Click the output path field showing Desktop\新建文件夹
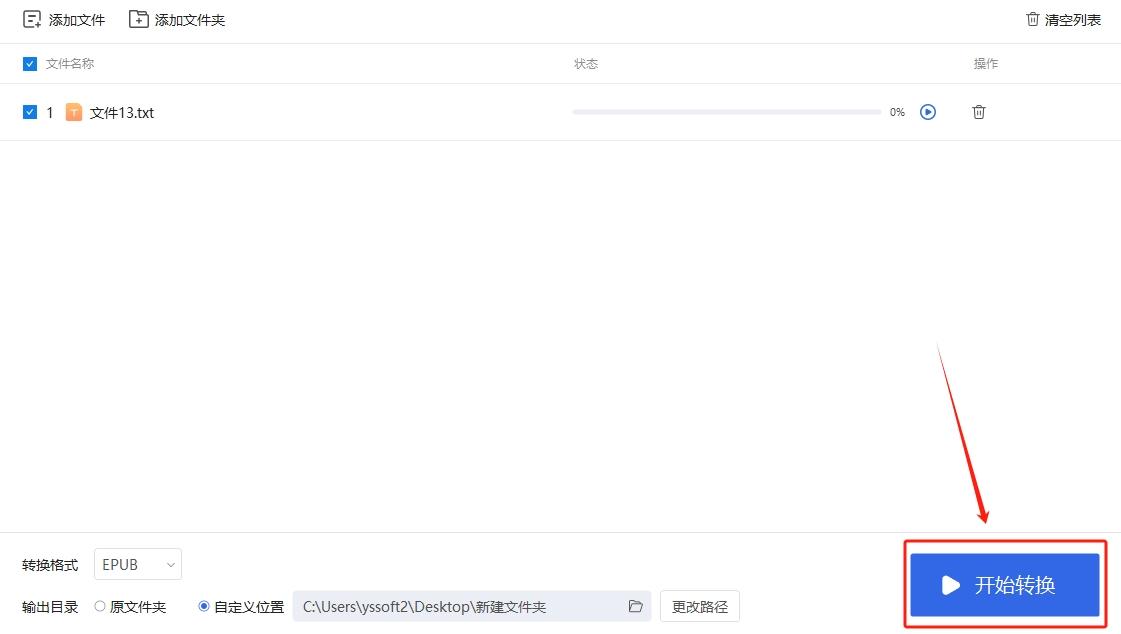 click(x=472, y=606)
